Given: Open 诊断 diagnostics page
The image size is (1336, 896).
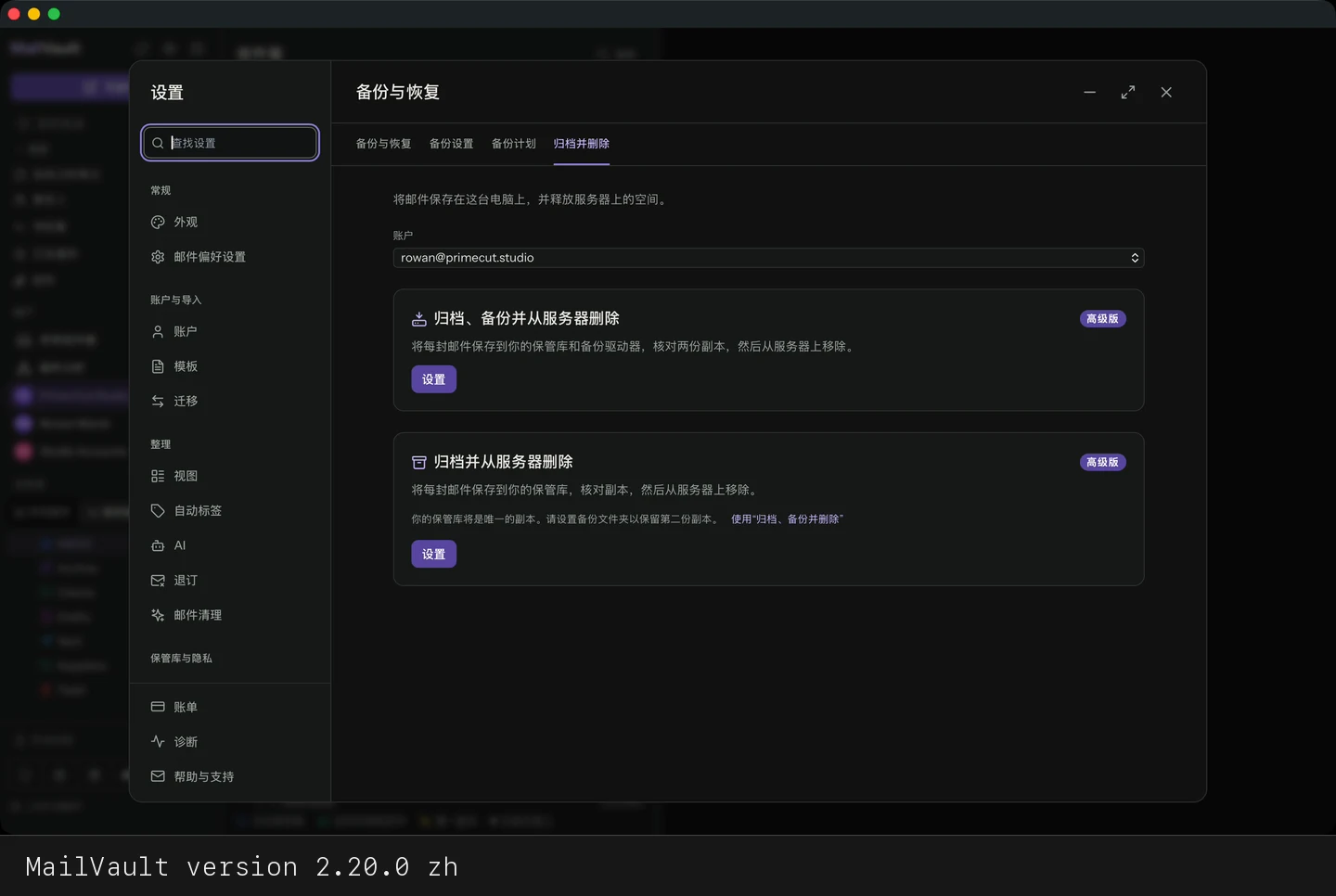Looking at the screenshot, I should (230, 742).
